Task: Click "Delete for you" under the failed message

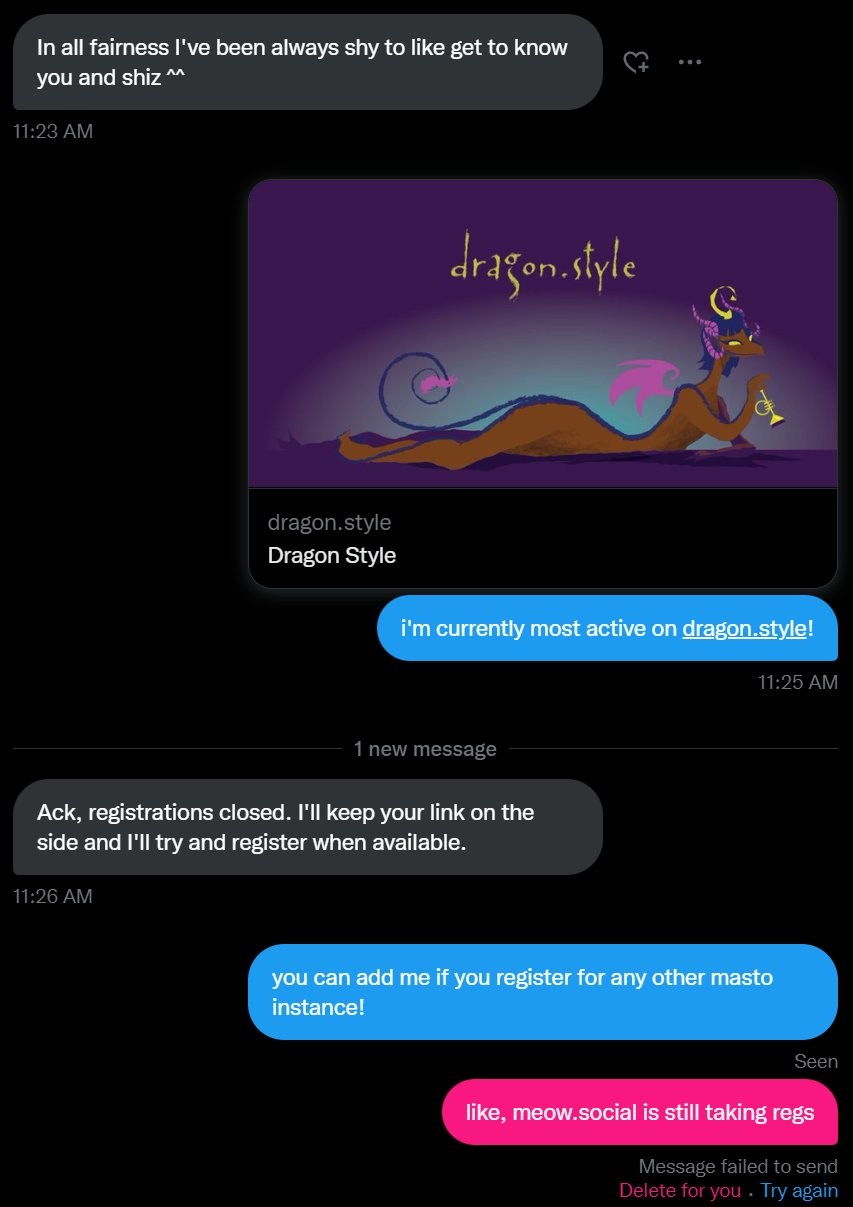Action: [680, 1190]
